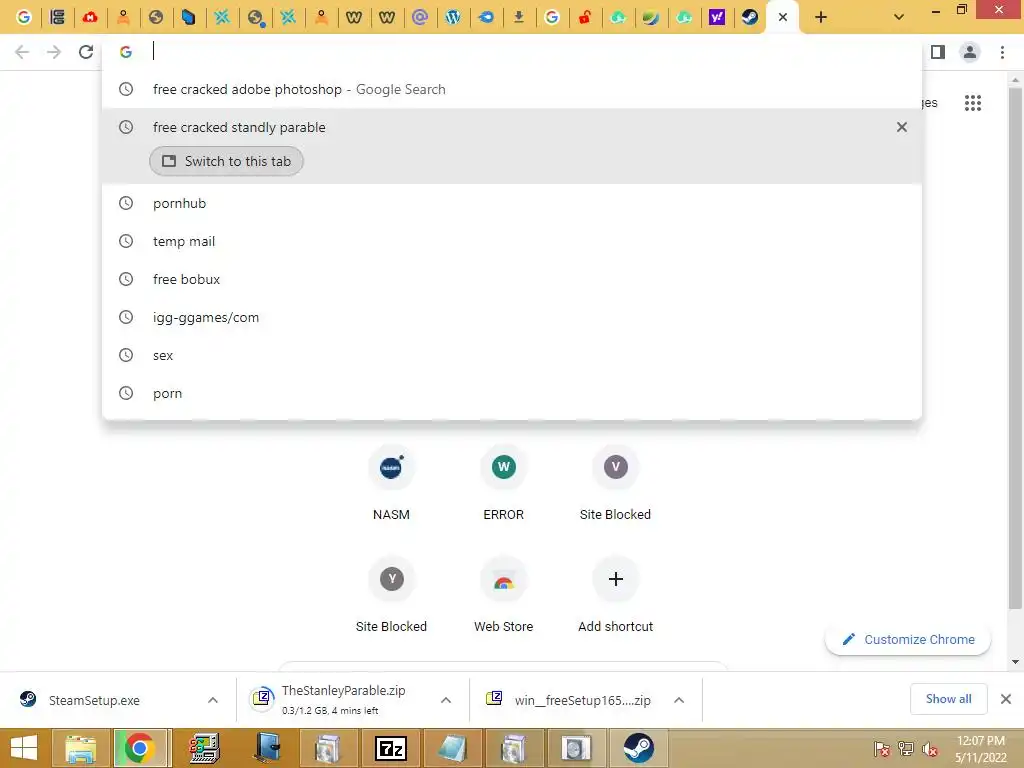The image size is (1024, 768).
Task: Add a new tab with the plus button
Action: [x=821, y=17]
